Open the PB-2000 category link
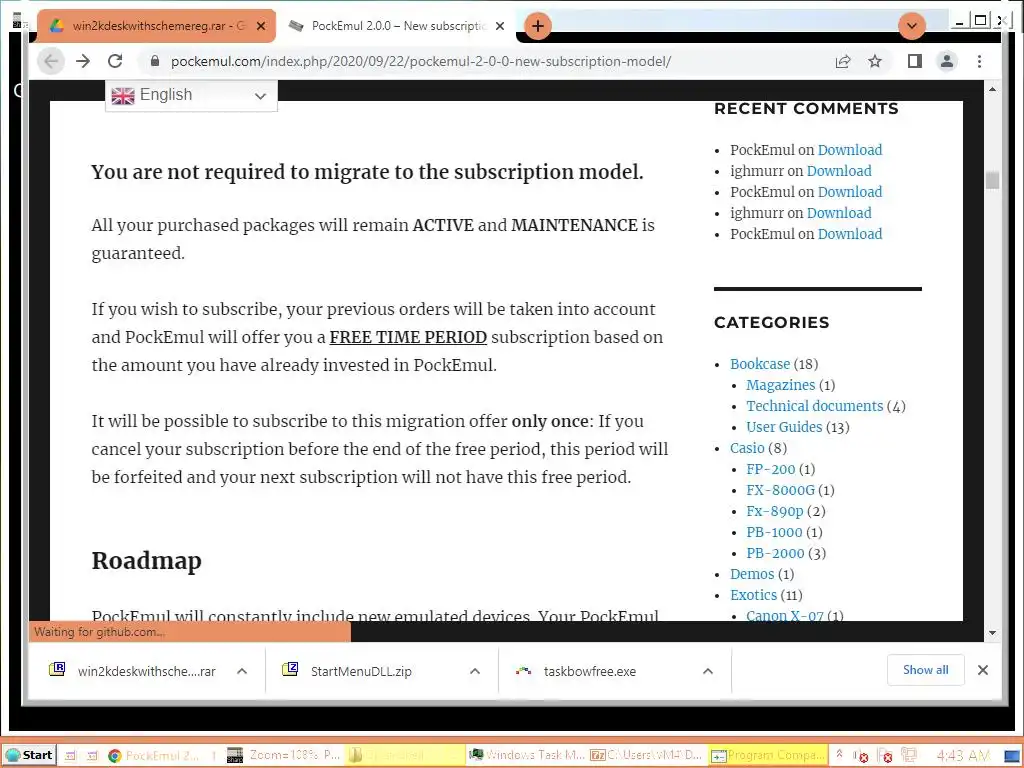This screenshot has width=1024, height=768. [x=775, y=552]
